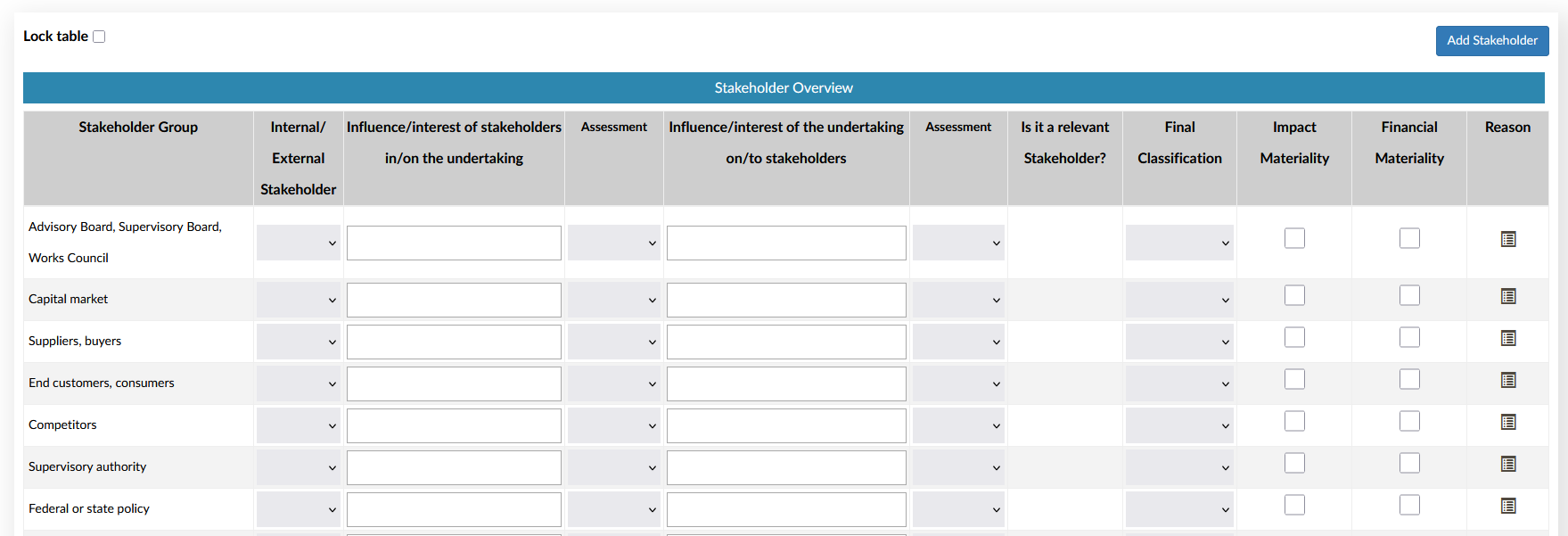Screen dimensions: 1568x536
Task: Select the Competitors row label
Action: point(62,425)
